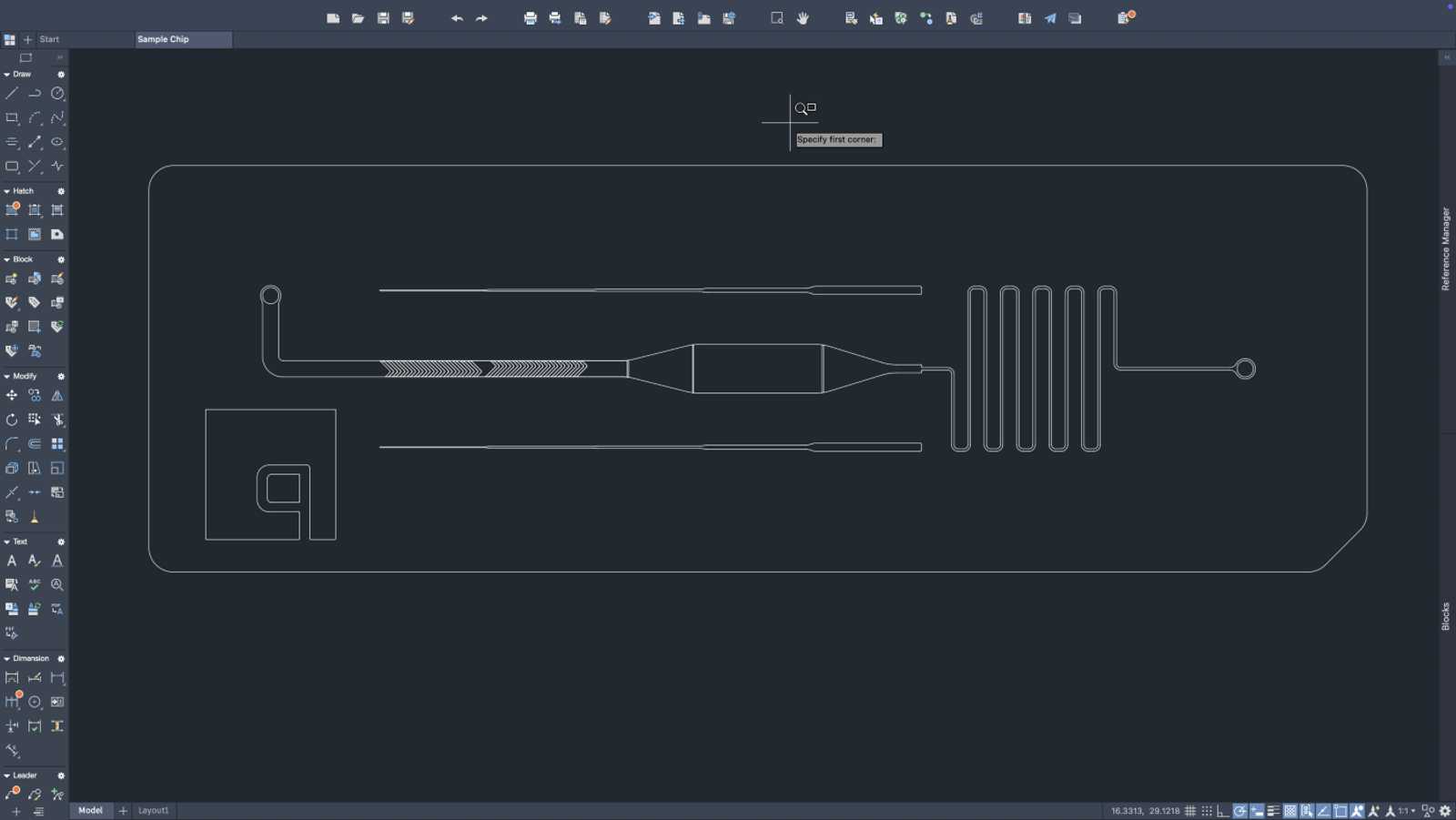The height and width of the screenshot is (820, 1456).
Task: Switch to the Layout1 tab
Action: 152,810
